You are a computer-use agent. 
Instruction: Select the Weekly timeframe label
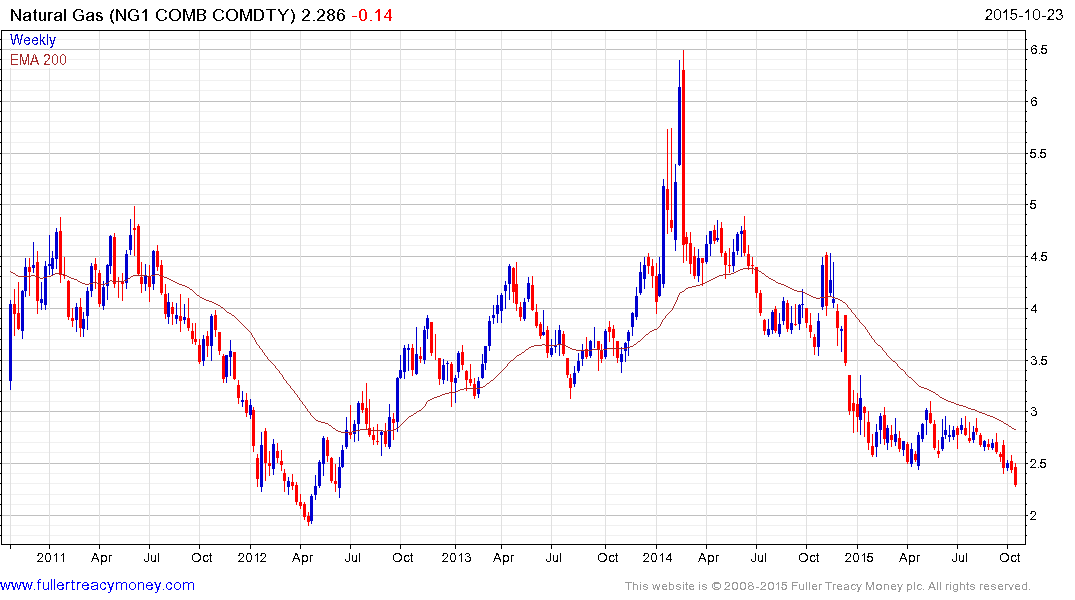[x=32, y=40]
